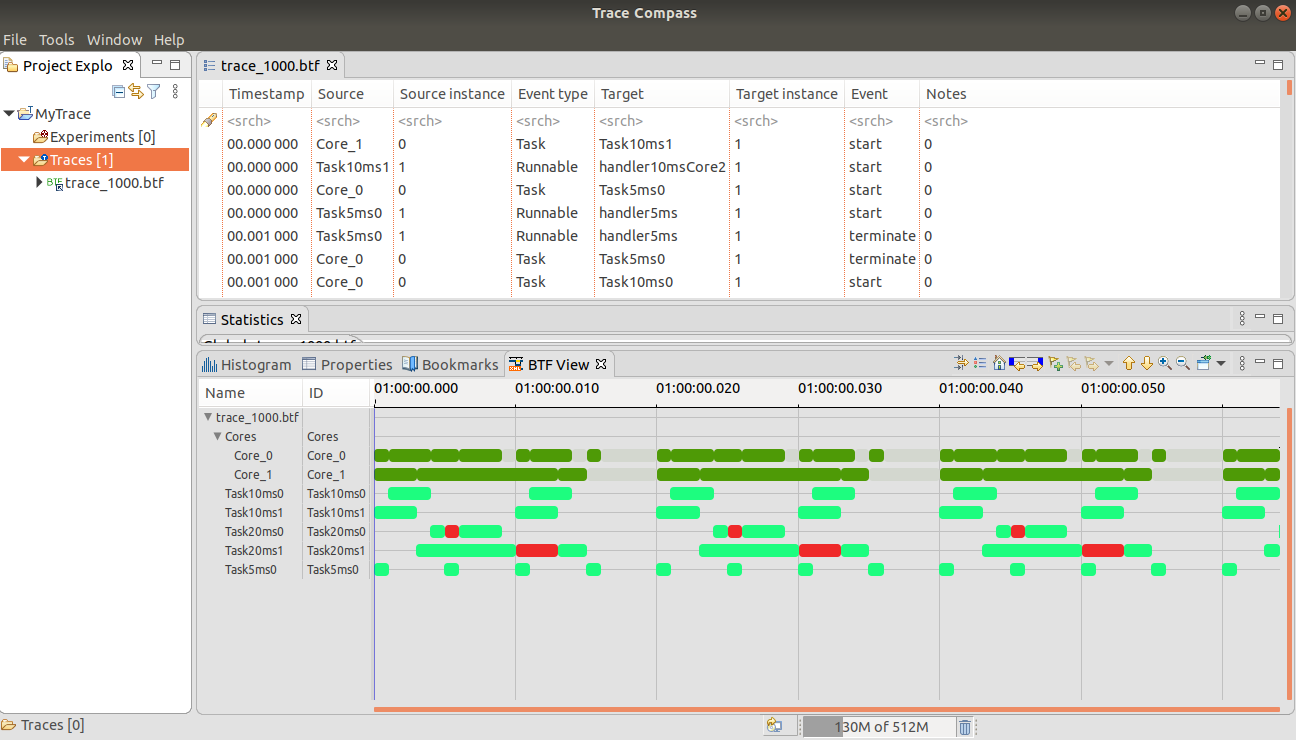
Task: Select previous state change (left arrow icon)
Action: pyautogui.click(x=1017, y=363)
